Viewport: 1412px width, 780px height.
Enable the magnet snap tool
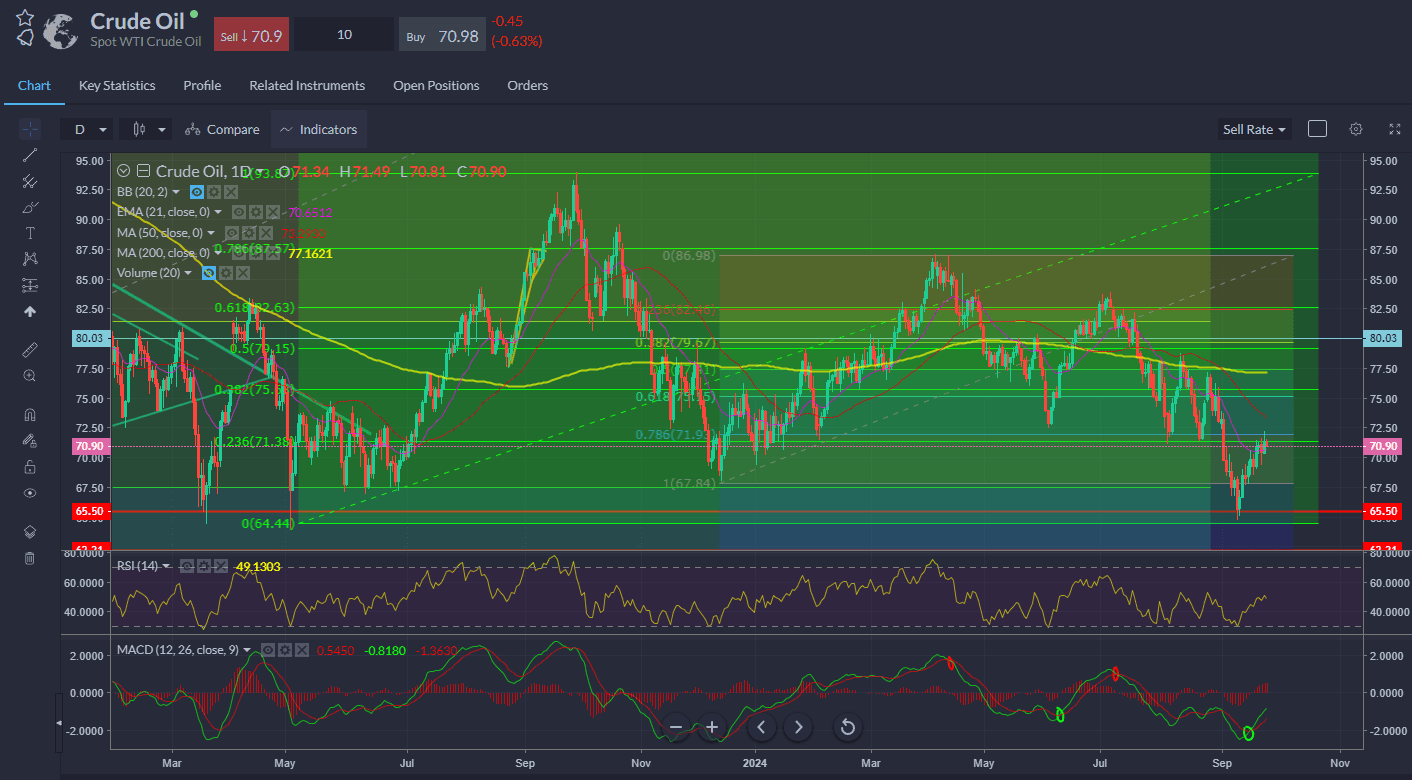[x=30, y=415]
